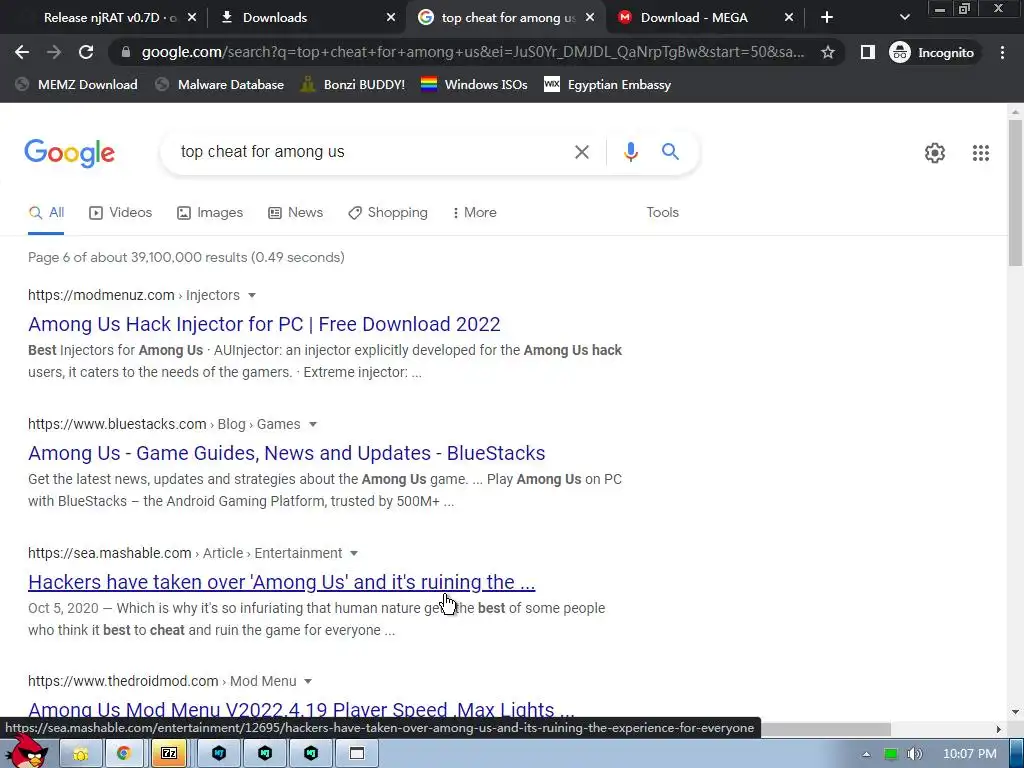Open search Tools
This screenshot has width=1024, height=768.
(x=662, y=212)
